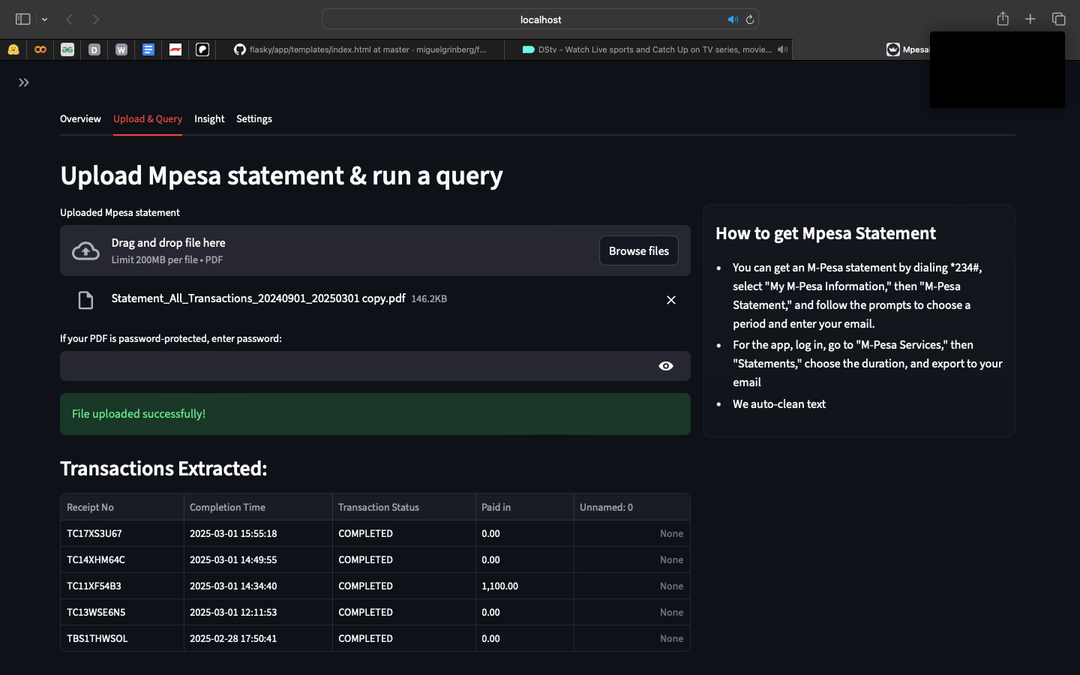Image resolution: width=1080 pixels, height=675 pixels.
Task: Open the Safari sidebar panel icon
Action: tap(23, 19)
